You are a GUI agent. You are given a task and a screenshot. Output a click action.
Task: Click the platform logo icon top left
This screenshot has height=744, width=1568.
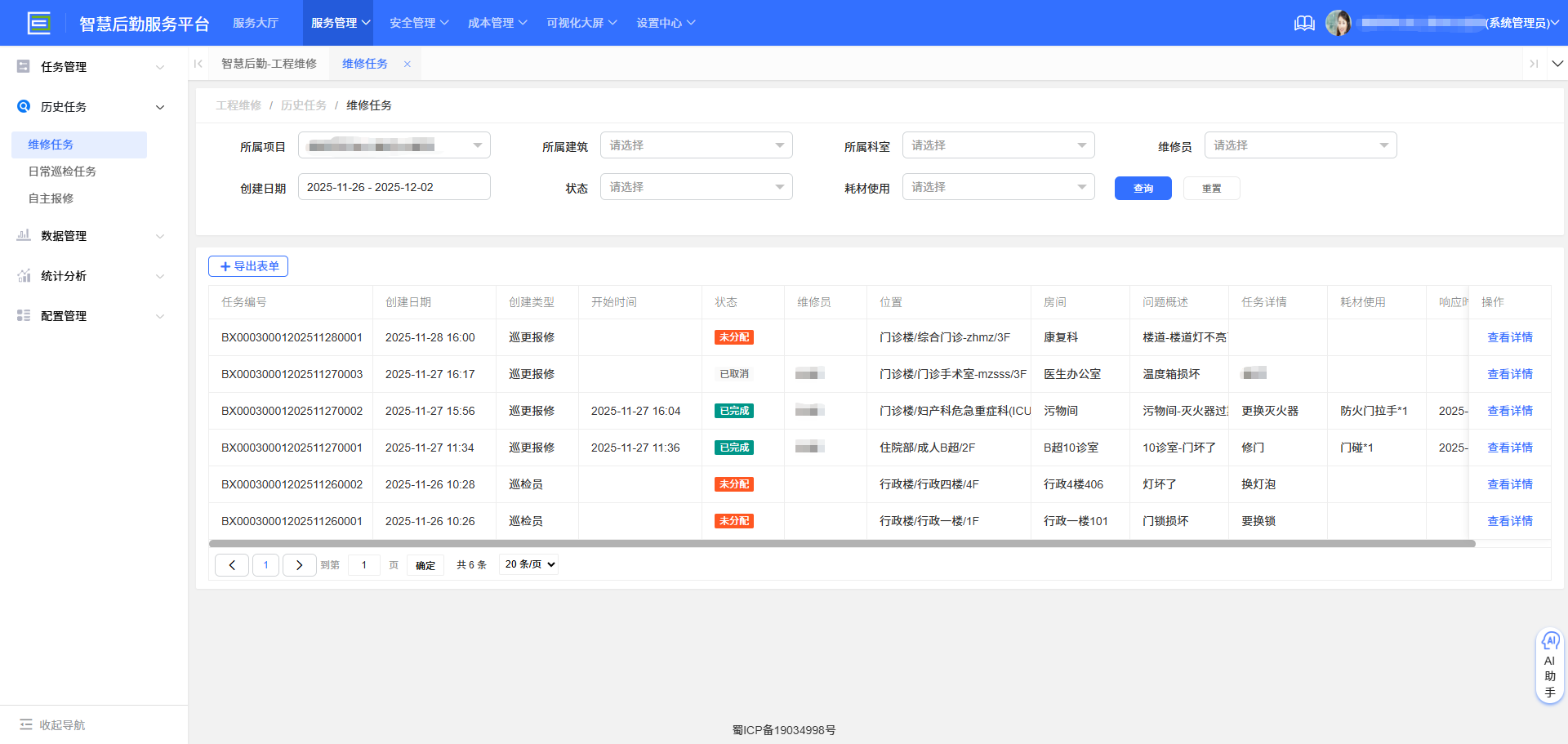(39, 23)
